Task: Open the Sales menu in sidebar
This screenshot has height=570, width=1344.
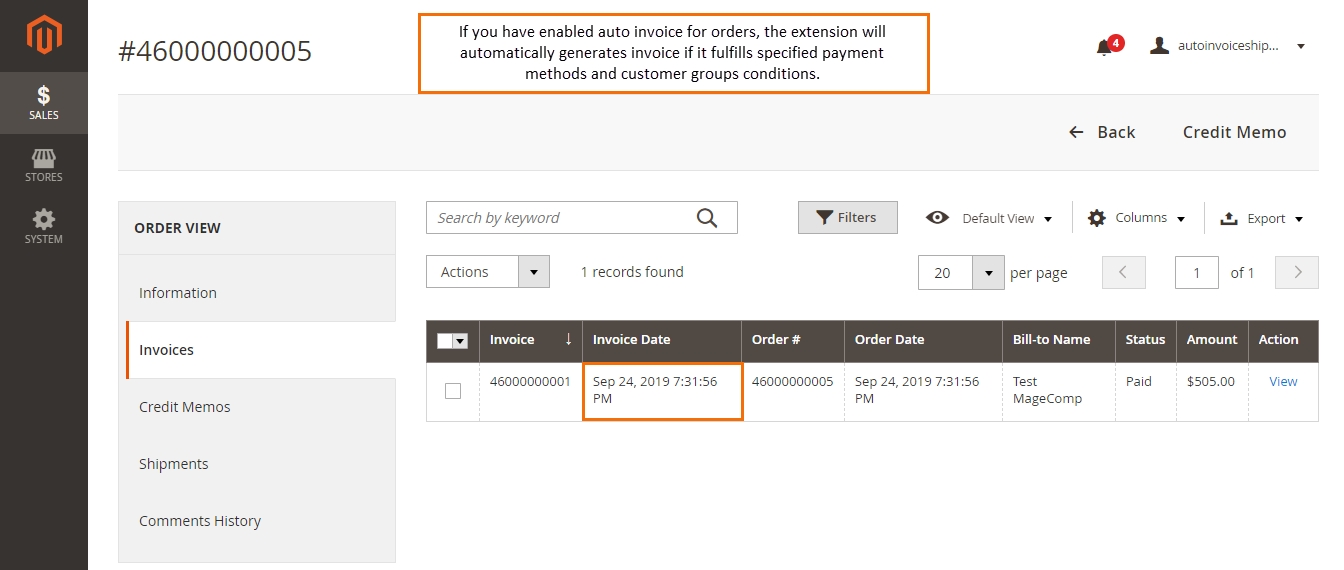Action: (x=44, y=103)
